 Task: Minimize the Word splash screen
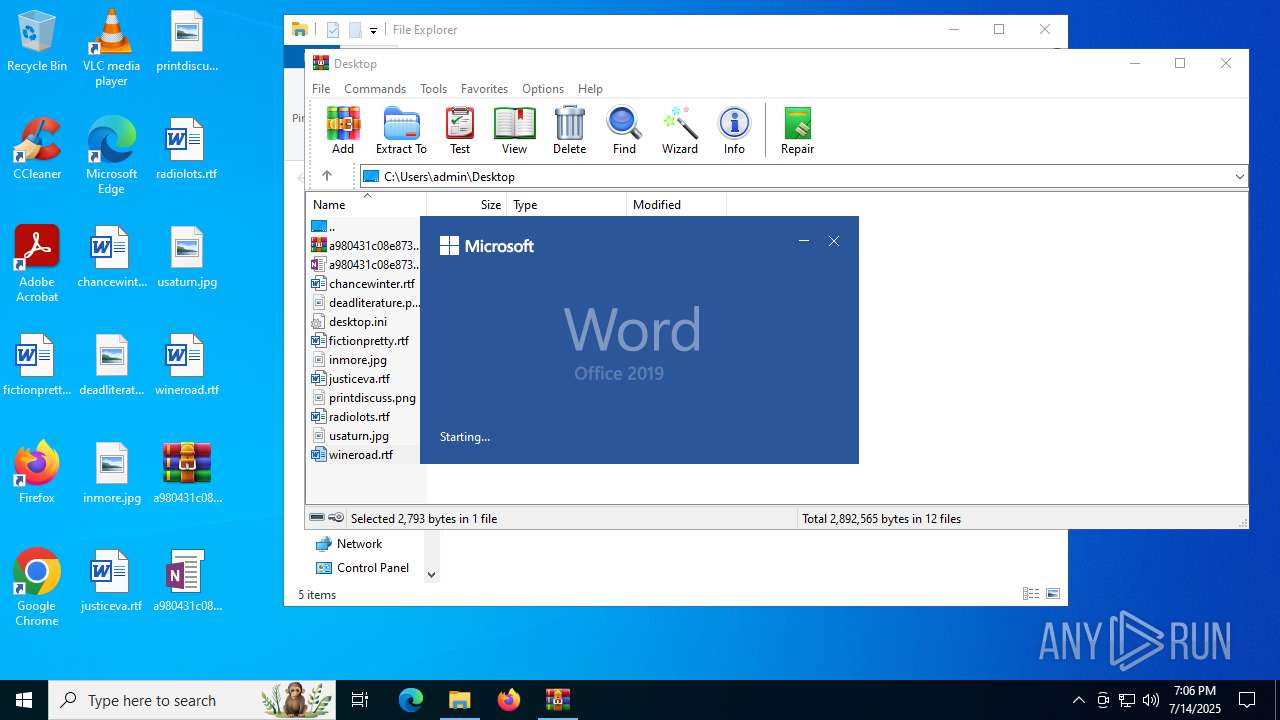pos(803,241)
